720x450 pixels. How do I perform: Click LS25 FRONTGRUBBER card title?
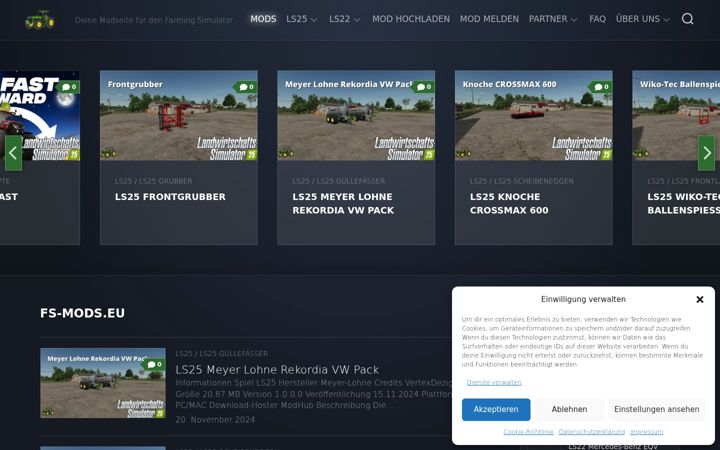[x=170, y=197]
